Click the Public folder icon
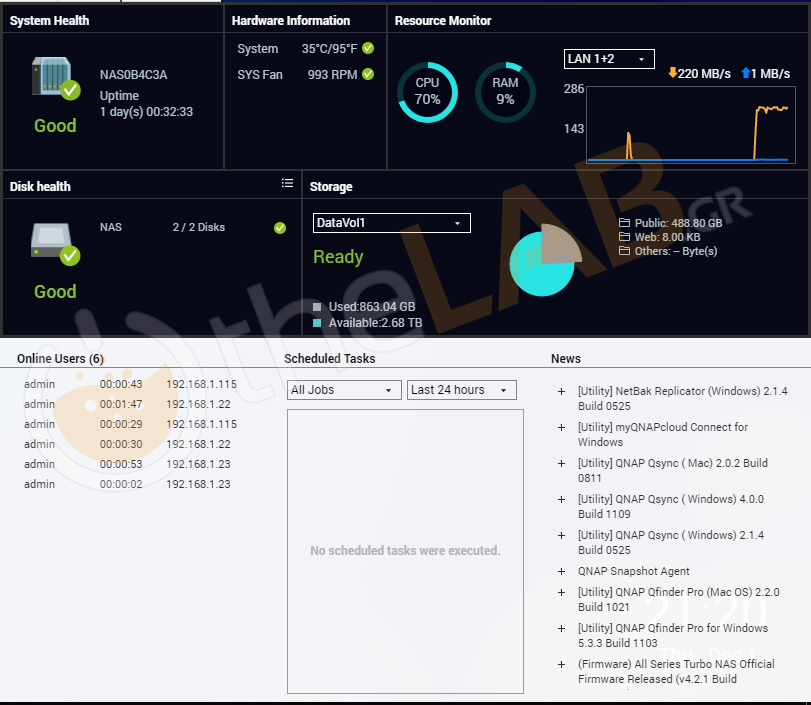 [x=624, y=223]
